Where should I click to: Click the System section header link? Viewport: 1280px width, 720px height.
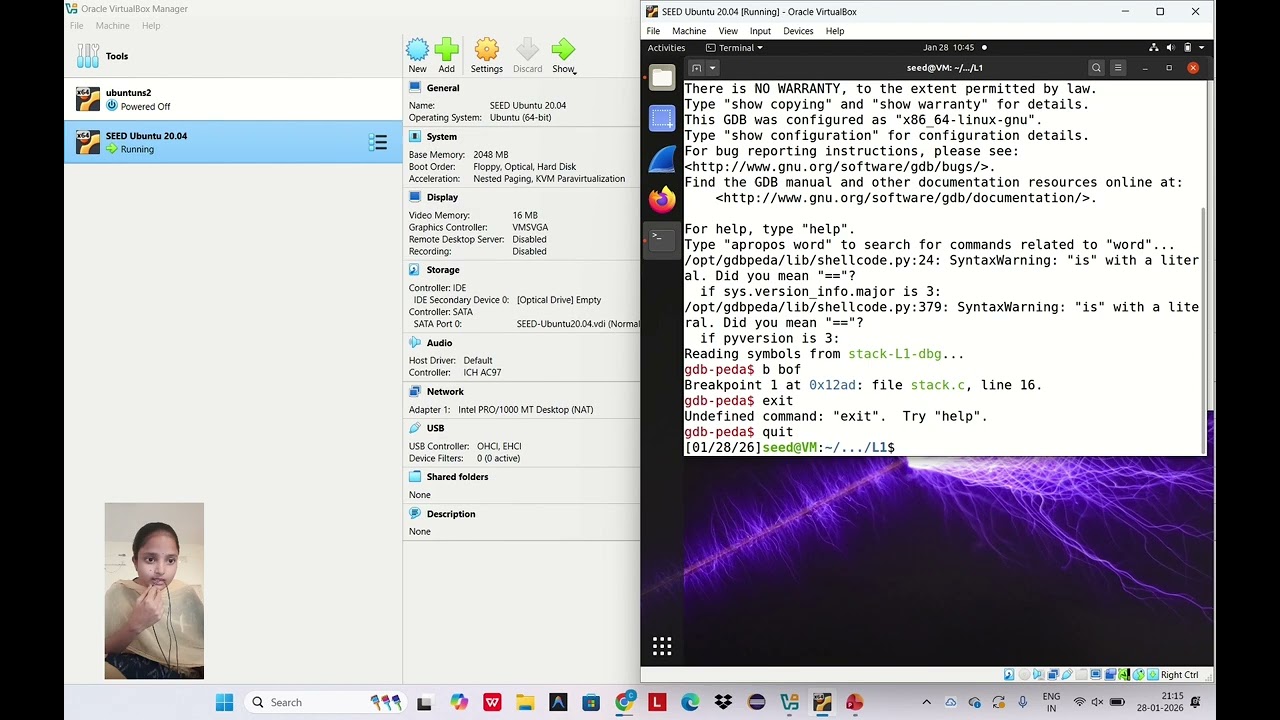point(442,137)
